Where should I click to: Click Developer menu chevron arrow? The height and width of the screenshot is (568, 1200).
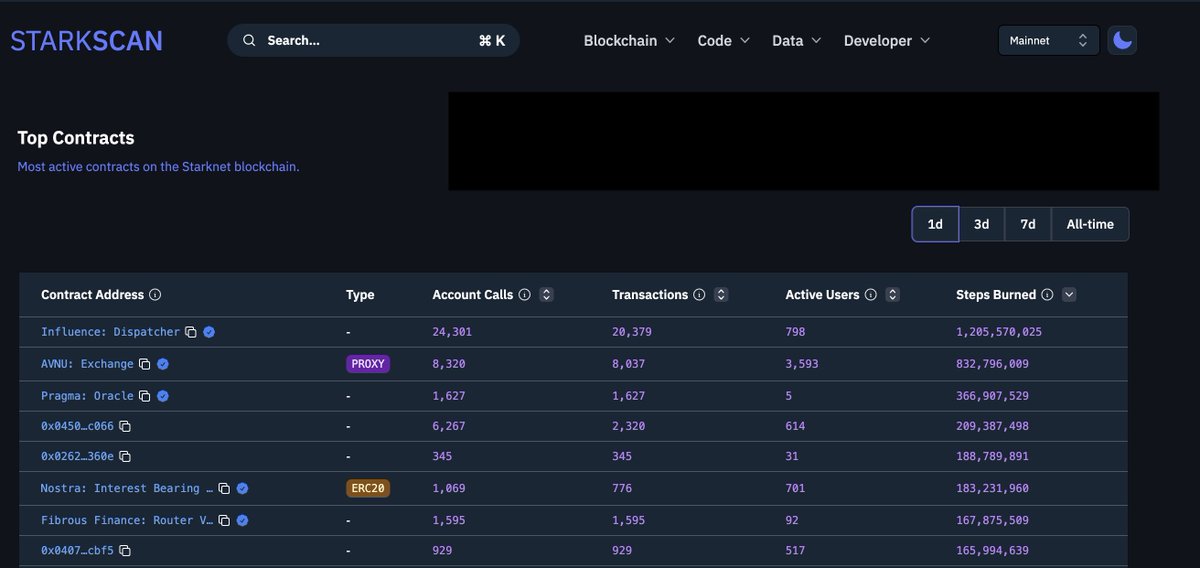[925, 40]
